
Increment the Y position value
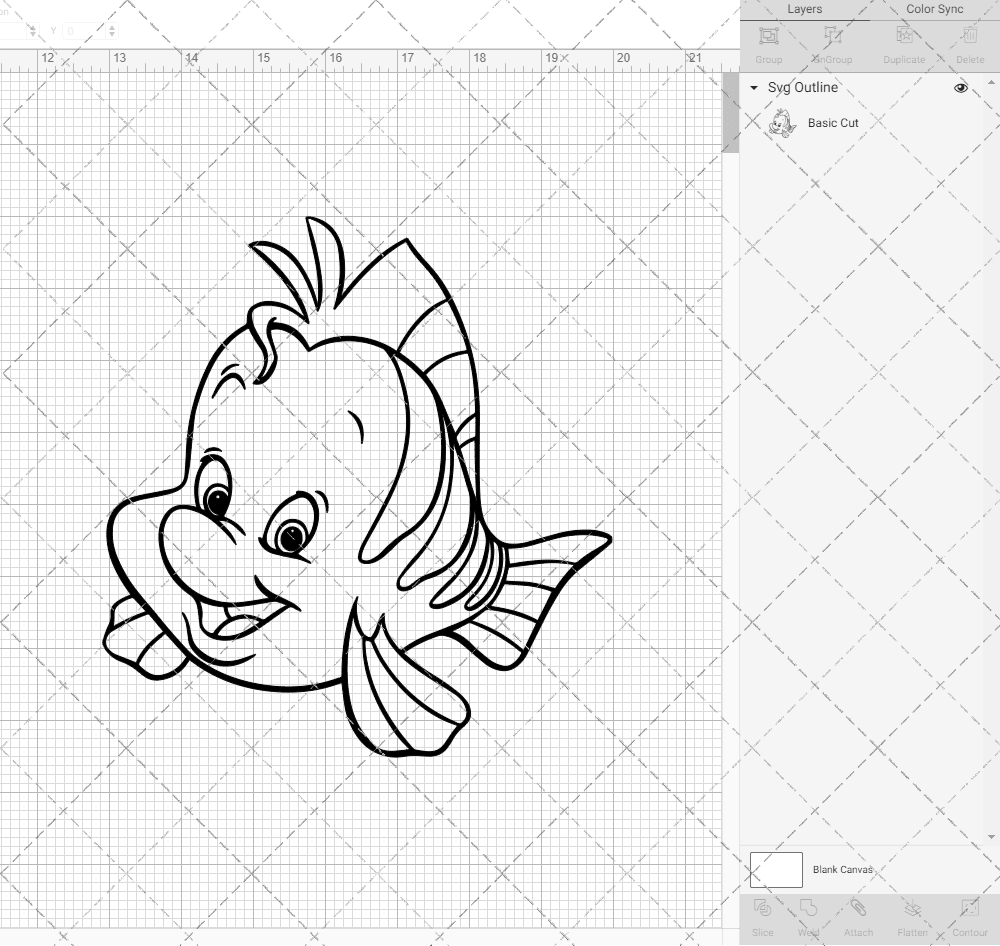click(112, 27)
